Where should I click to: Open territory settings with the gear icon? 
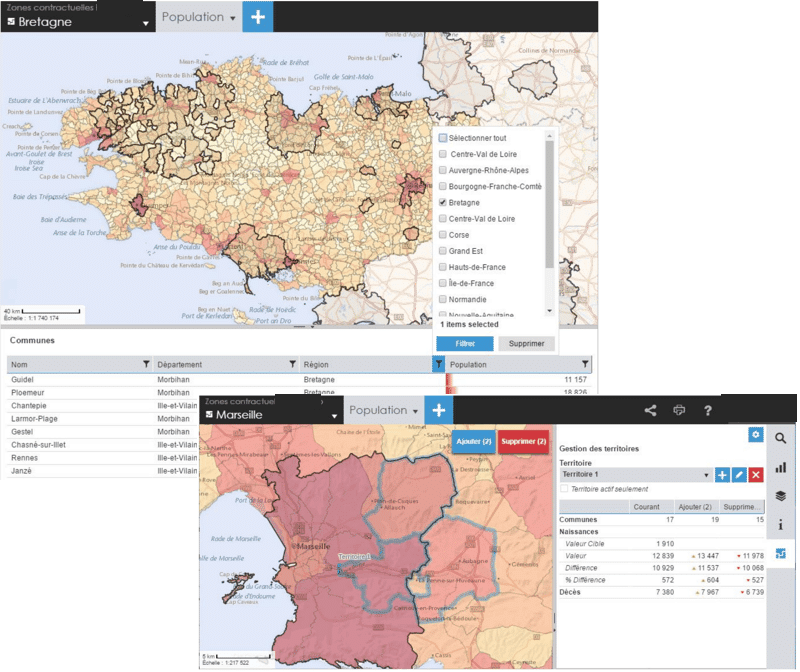click(x=756, y=435)
